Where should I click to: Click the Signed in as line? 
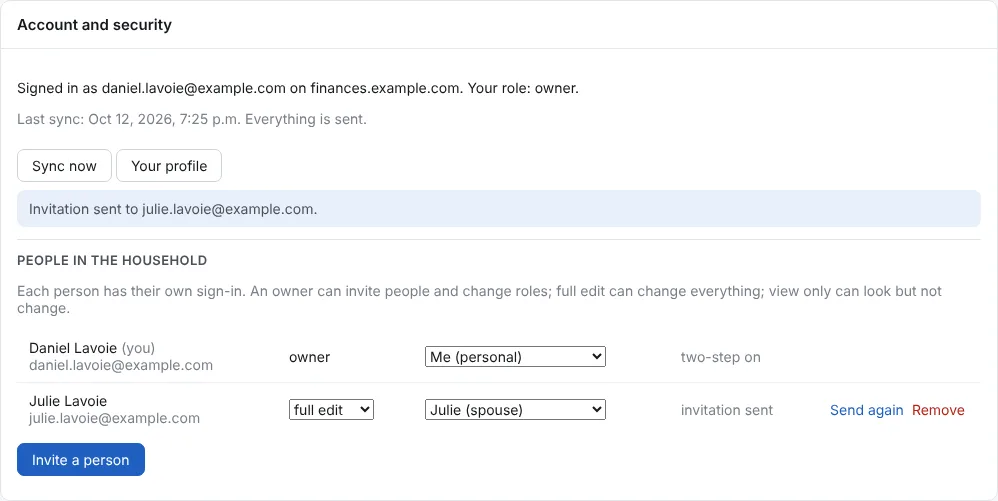point(298,88)
